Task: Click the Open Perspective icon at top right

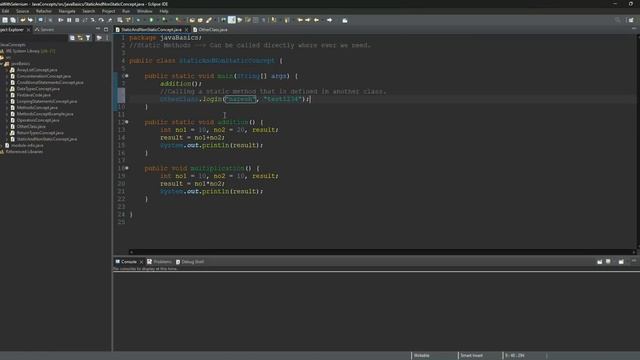Action: (x=631, y=20)
